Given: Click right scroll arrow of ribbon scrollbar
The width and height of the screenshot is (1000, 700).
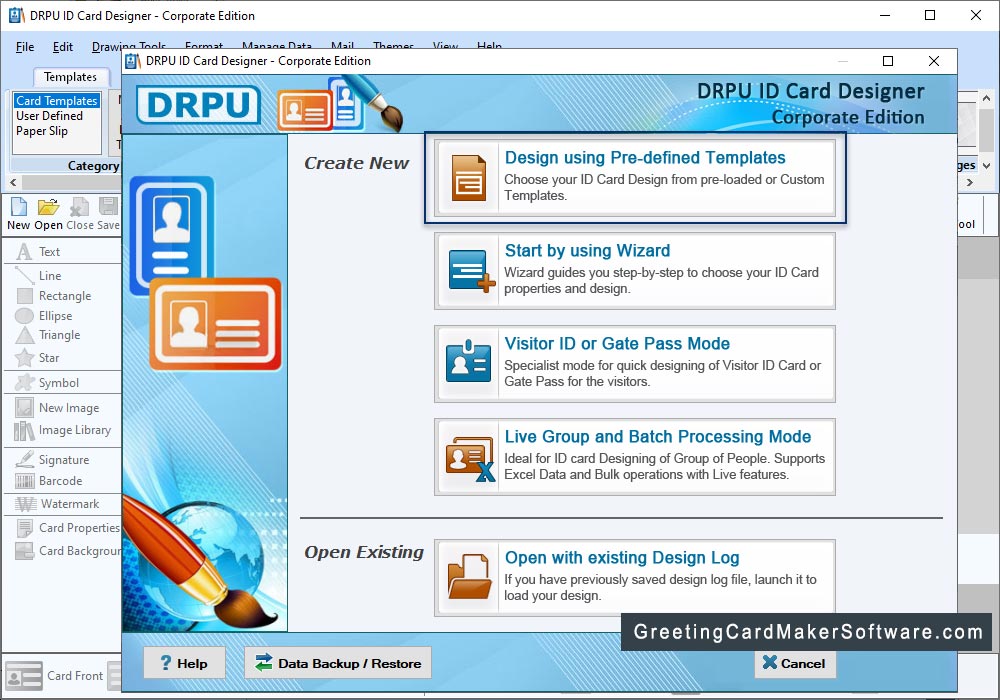Looking at the screenshot, I should (x=970, y=183).
